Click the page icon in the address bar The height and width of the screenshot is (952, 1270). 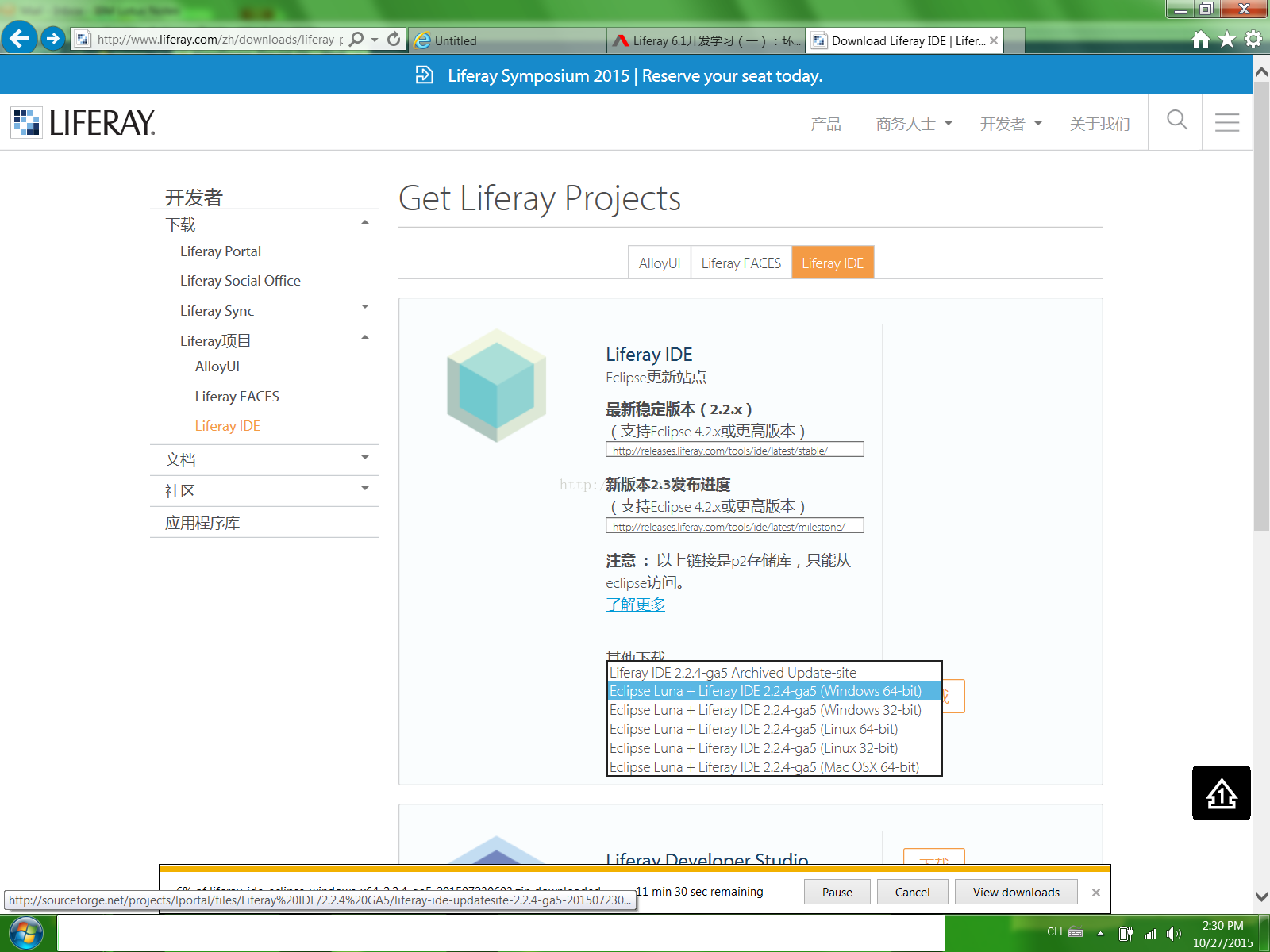tap(83, 39)
